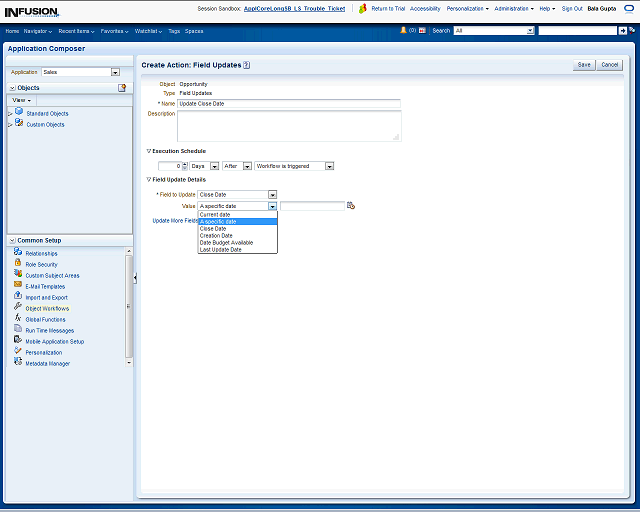Viewport: 640px width, 512px height.
Task: Open the Object Workflows link
Action: [47, 308]
